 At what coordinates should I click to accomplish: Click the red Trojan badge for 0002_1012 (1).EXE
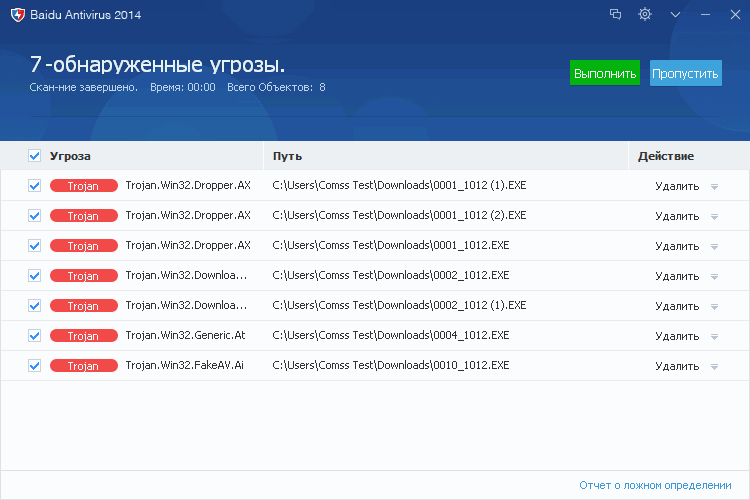point(84,306)
